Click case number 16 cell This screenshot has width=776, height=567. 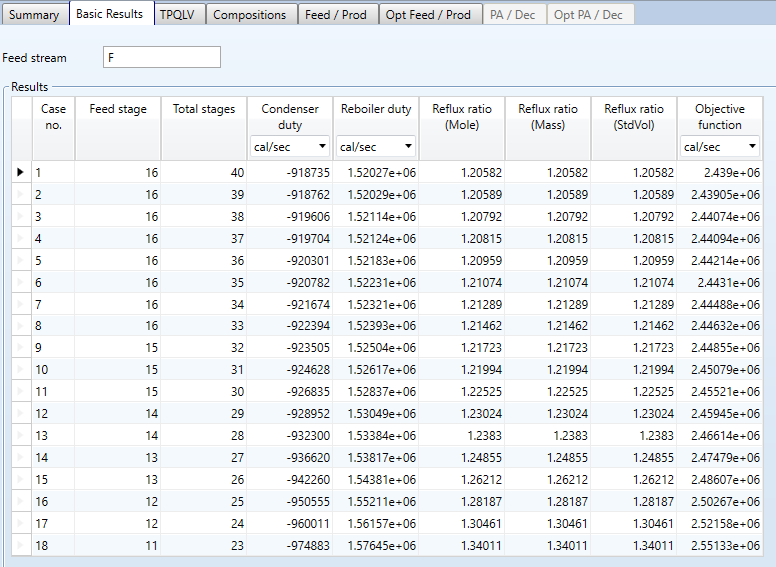(x=53, y=502)
